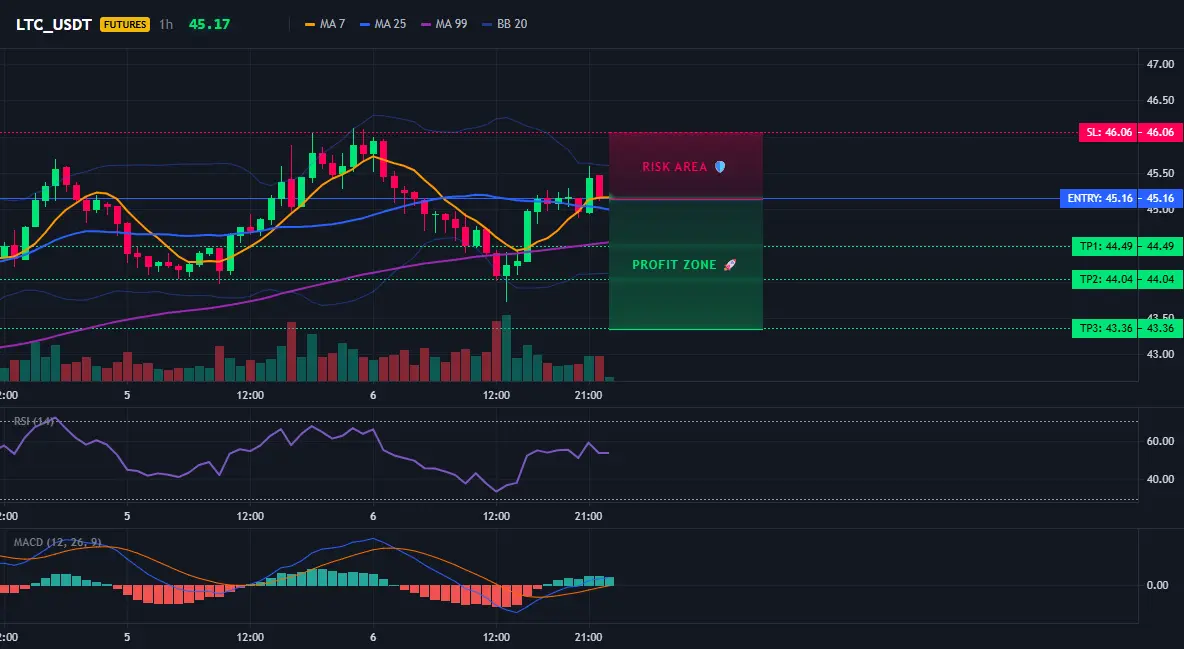
Task: Click the 21:00 time label under price chart
Action: (588, 395)
